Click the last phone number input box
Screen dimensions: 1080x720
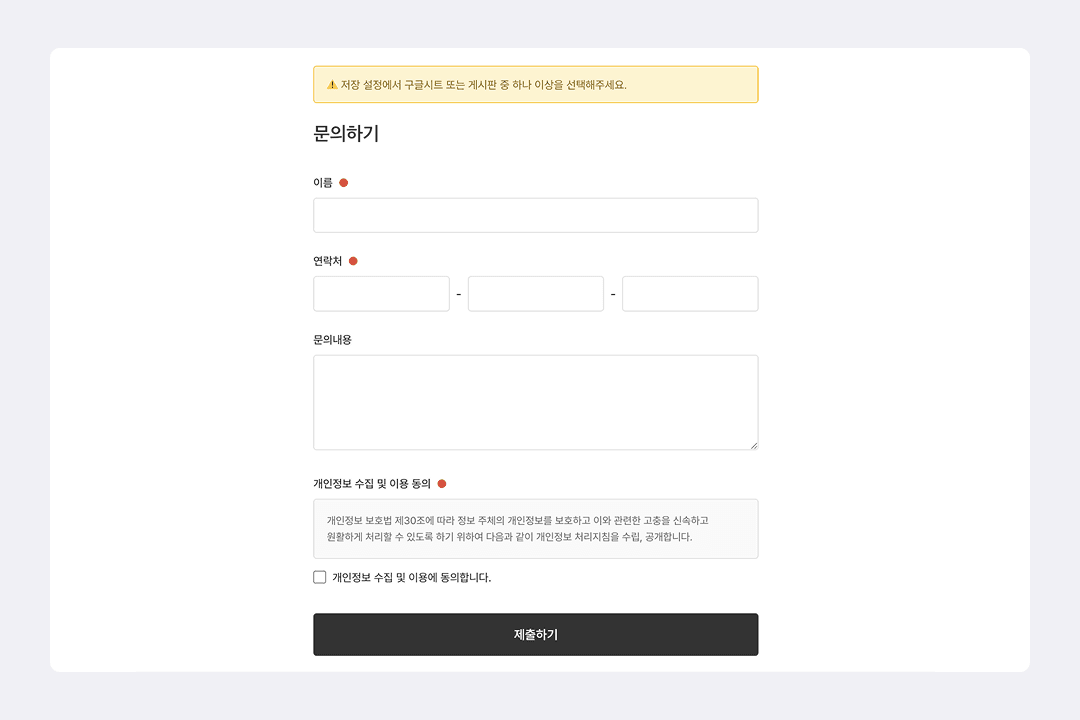(690, 293)
